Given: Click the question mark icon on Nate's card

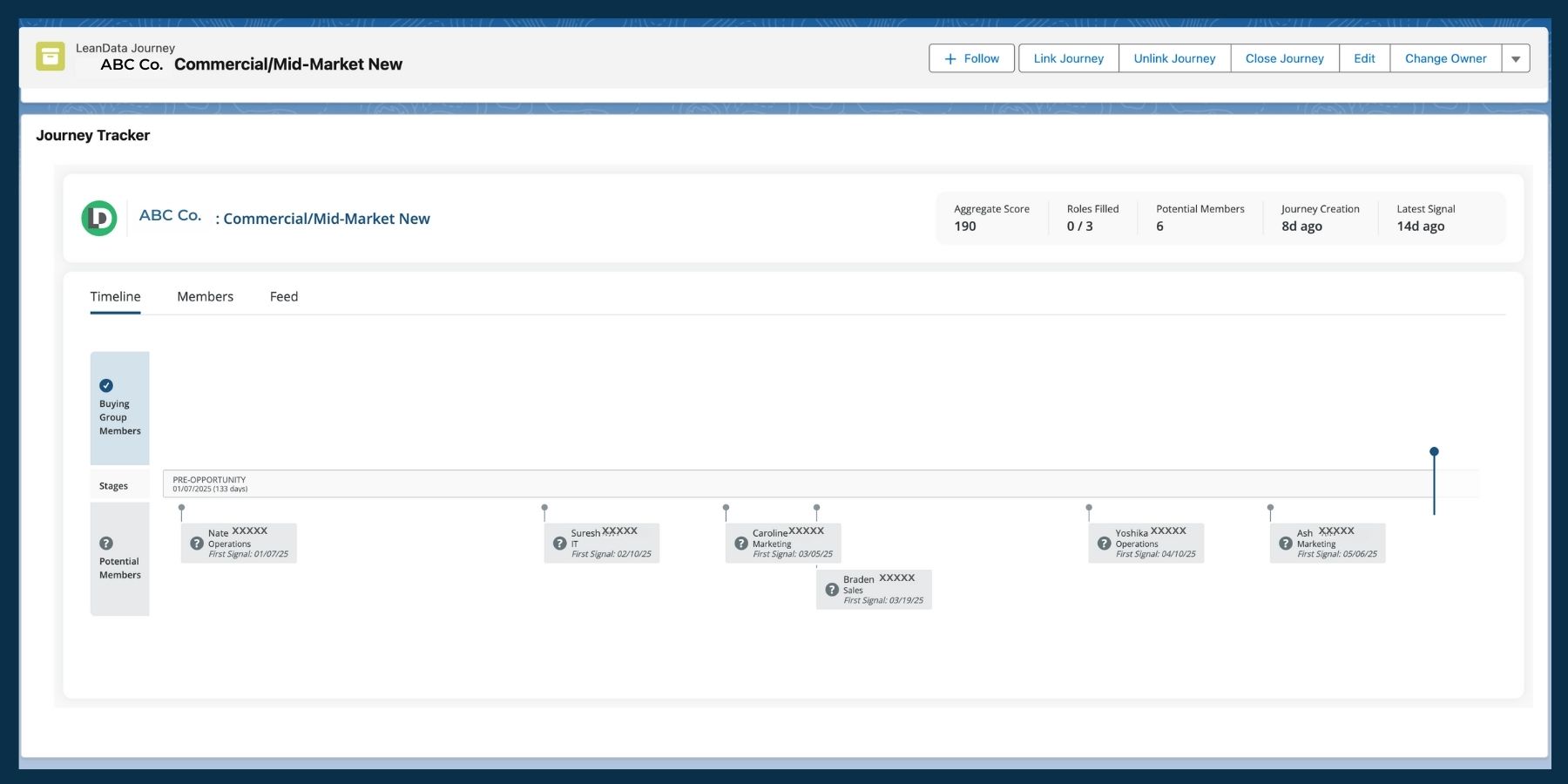Looking at the screenshot, I should 197,543.
